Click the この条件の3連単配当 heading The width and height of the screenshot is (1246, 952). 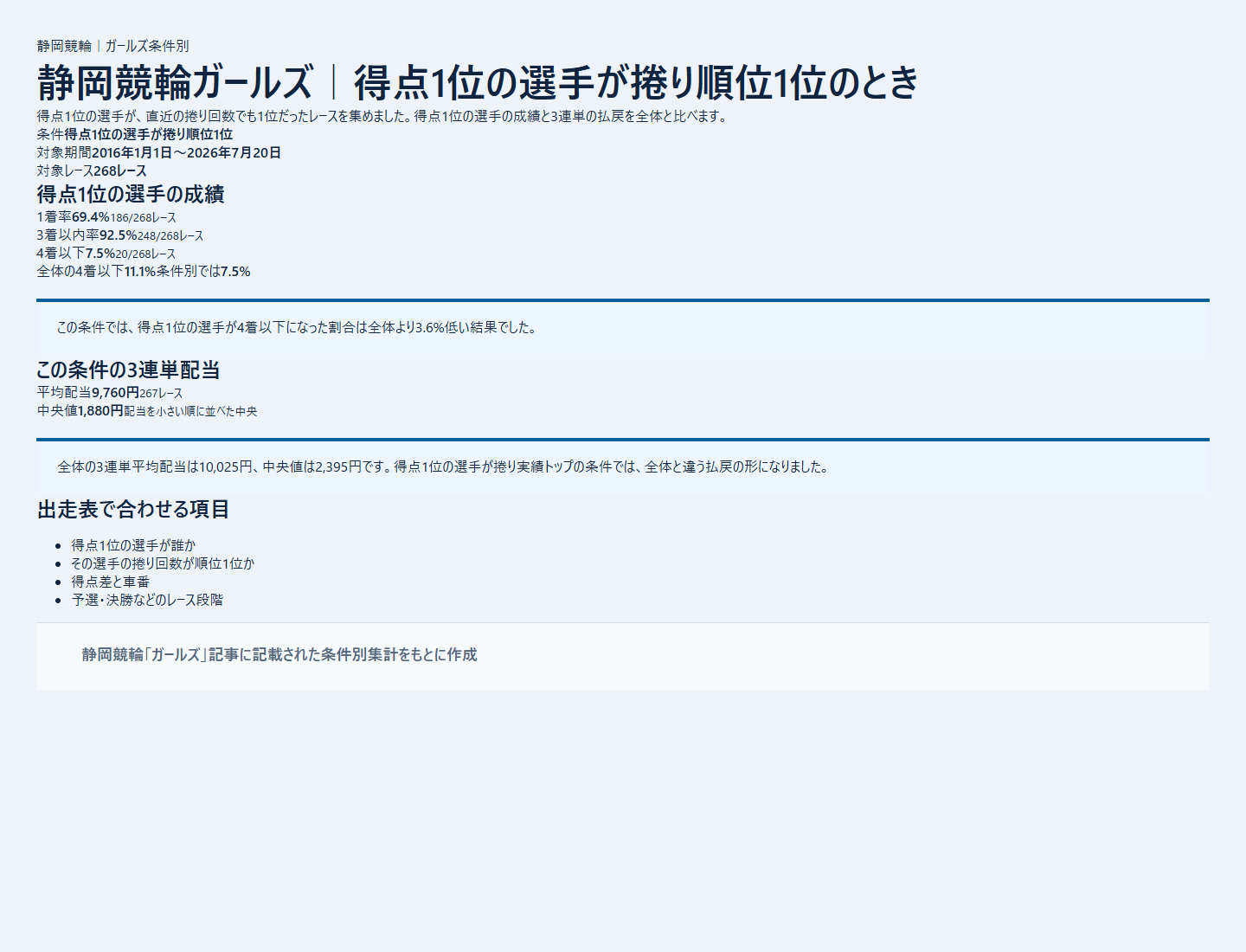[128, 370]
